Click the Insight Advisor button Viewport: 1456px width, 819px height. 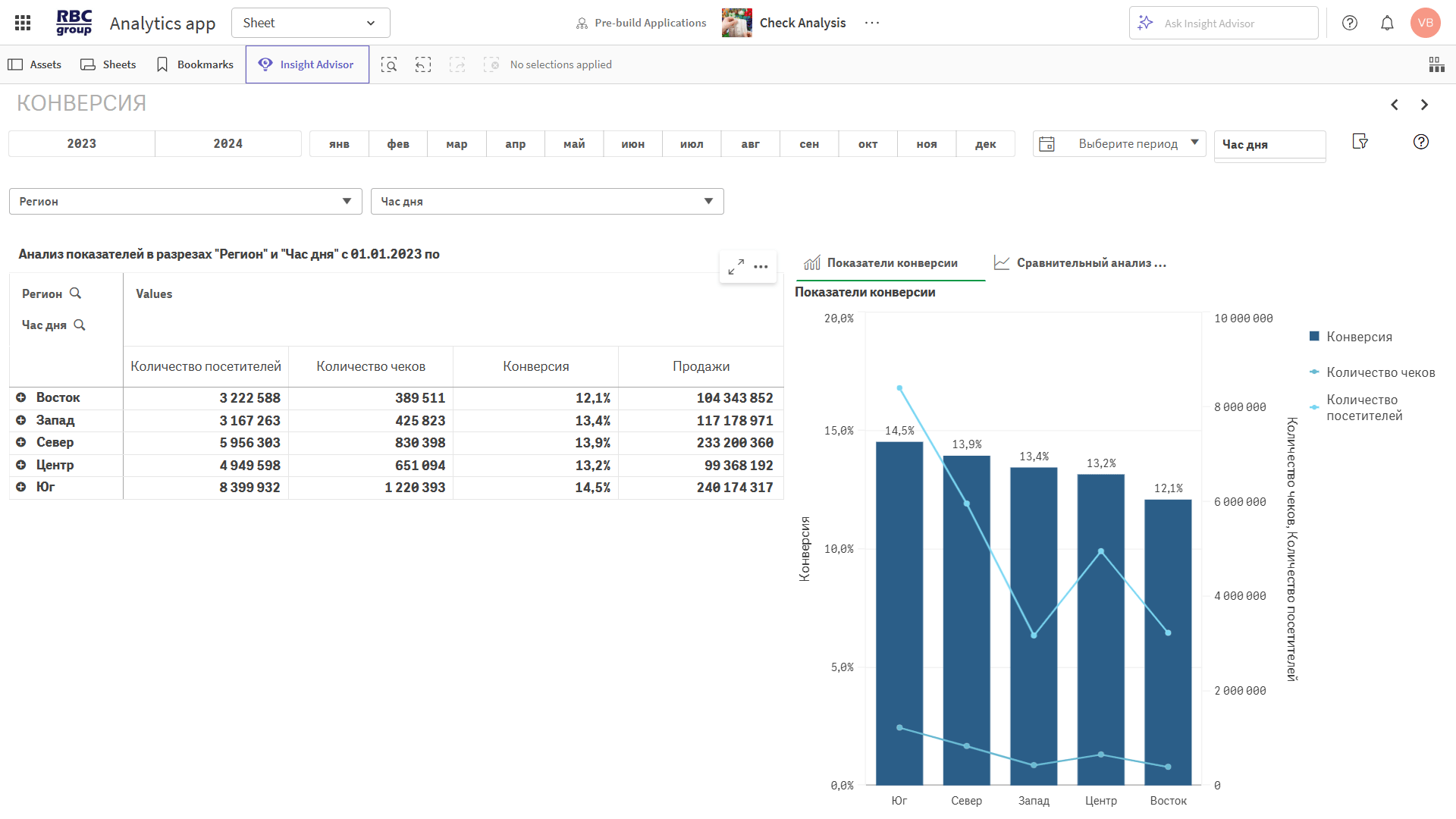(x=307, y=64)
